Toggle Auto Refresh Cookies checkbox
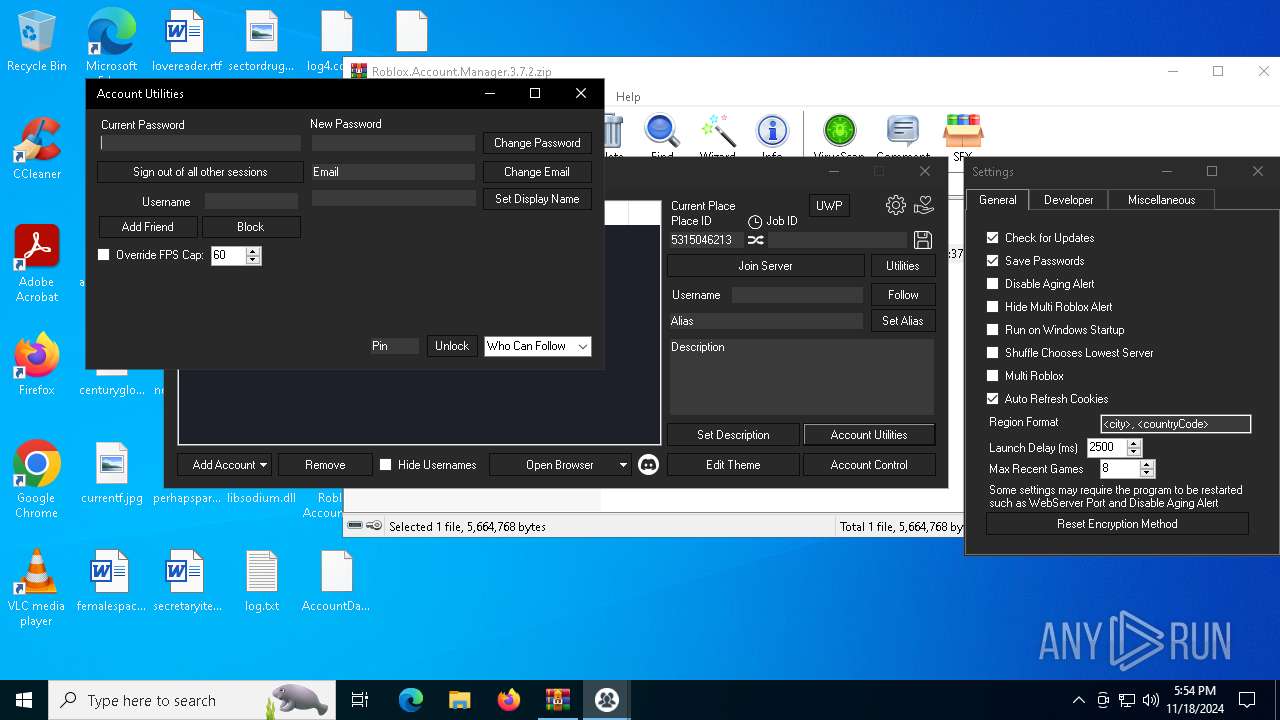The image size is (1280, 720). 992,399
